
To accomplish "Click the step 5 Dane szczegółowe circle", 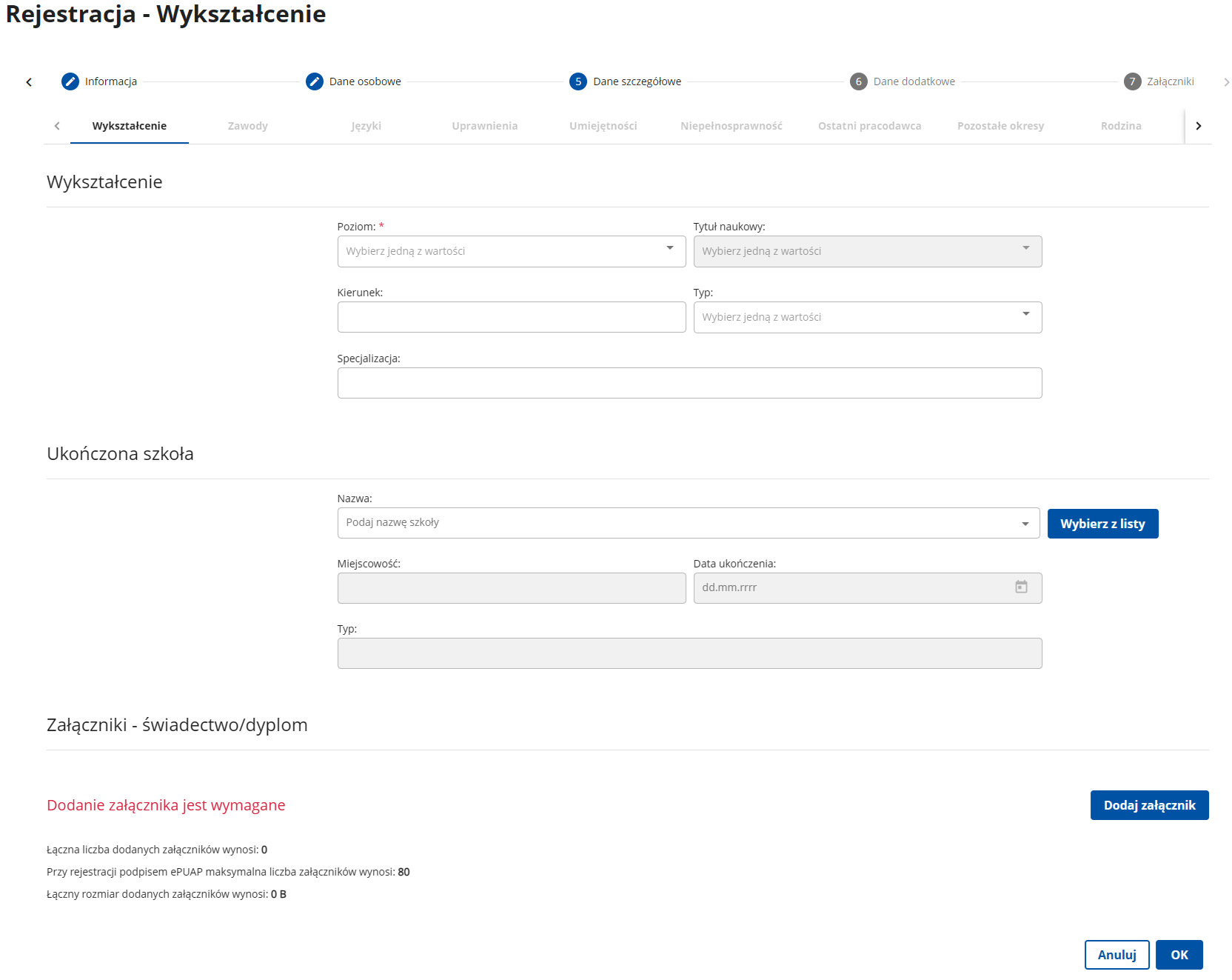I will tap(578, 81).
